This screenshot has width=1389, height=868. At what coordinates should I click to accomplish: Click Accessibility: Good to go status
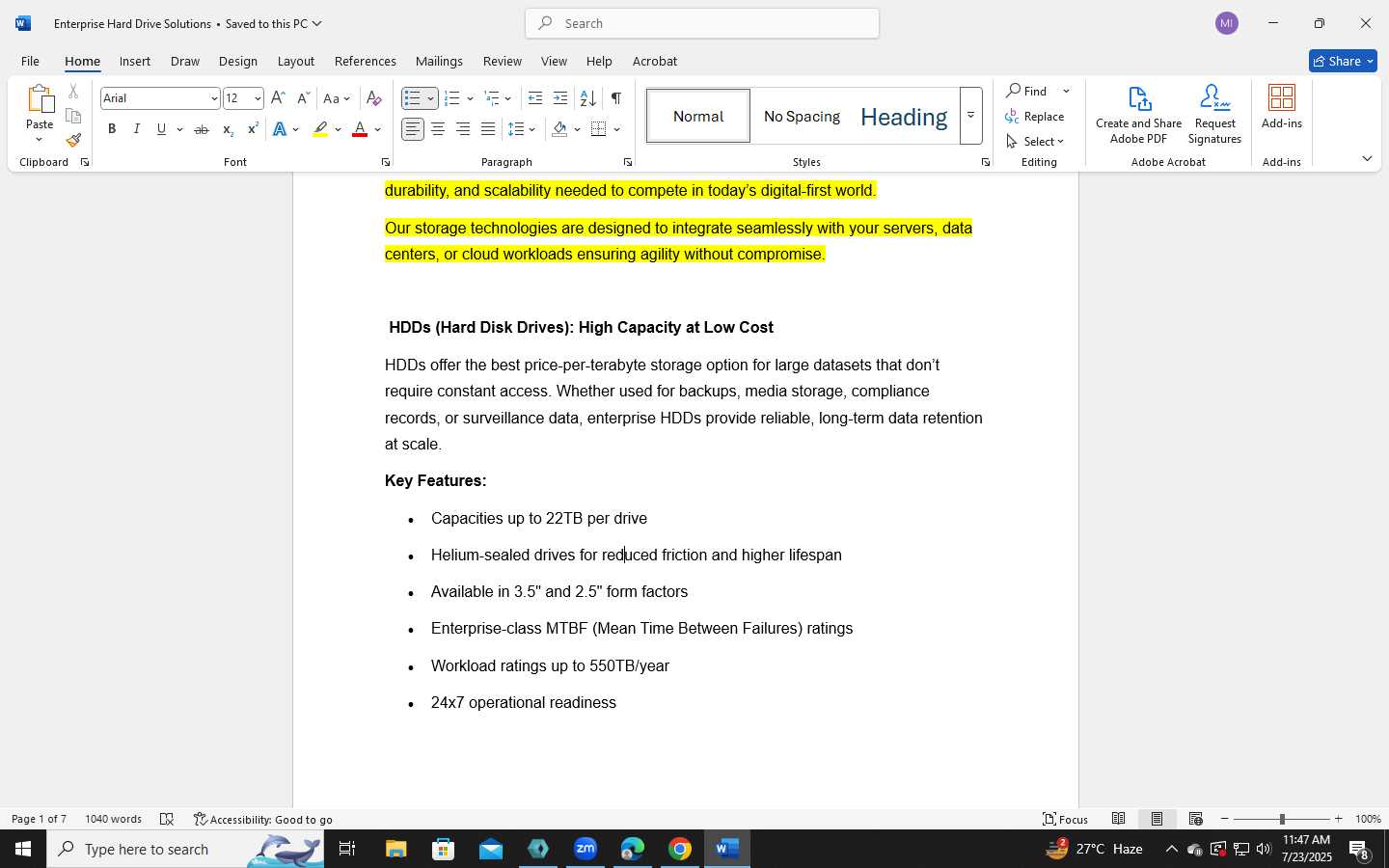click(263, 819)
